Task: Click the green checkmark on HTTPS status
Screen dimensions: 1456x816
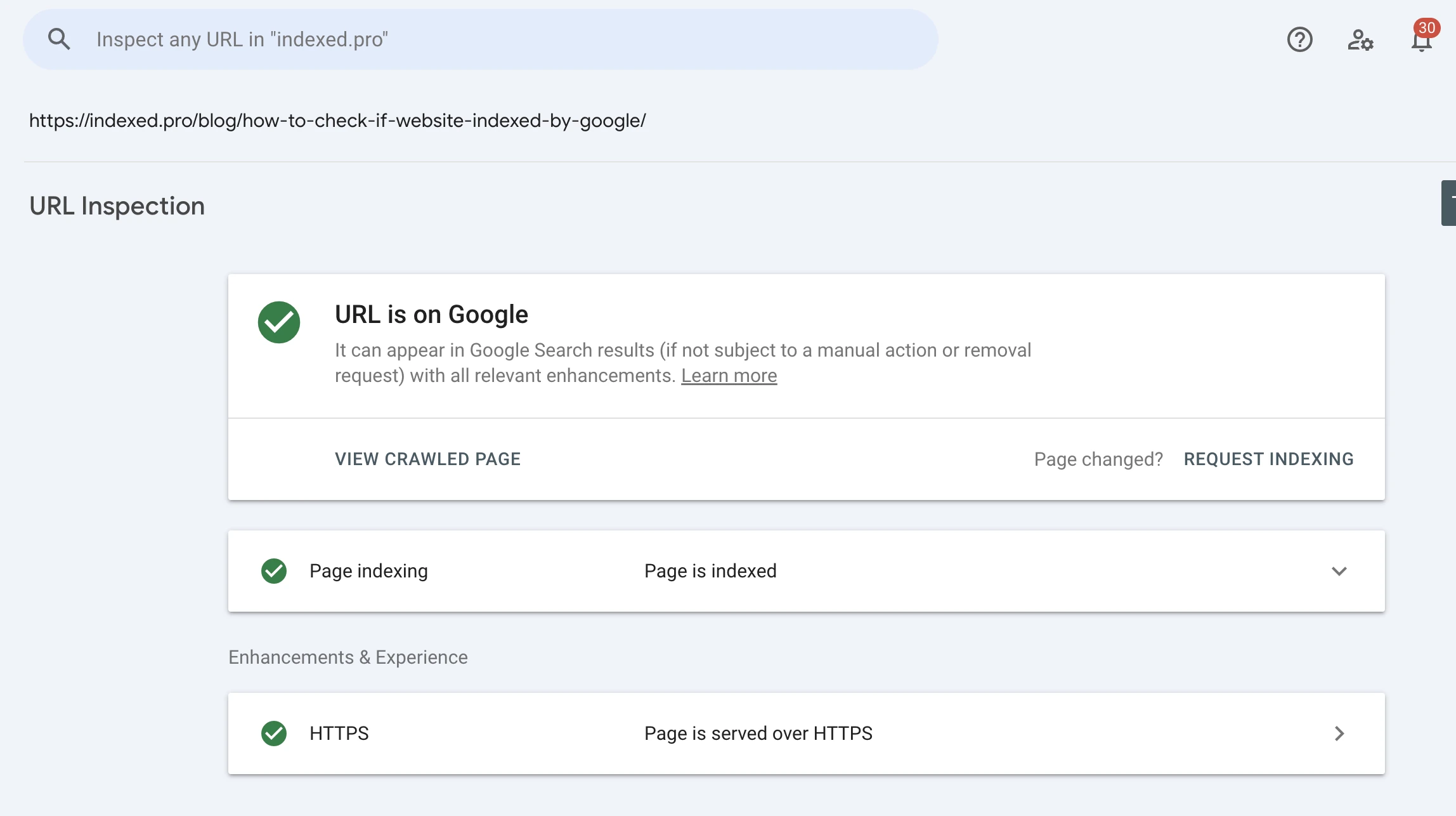Action: pos(275,733)
